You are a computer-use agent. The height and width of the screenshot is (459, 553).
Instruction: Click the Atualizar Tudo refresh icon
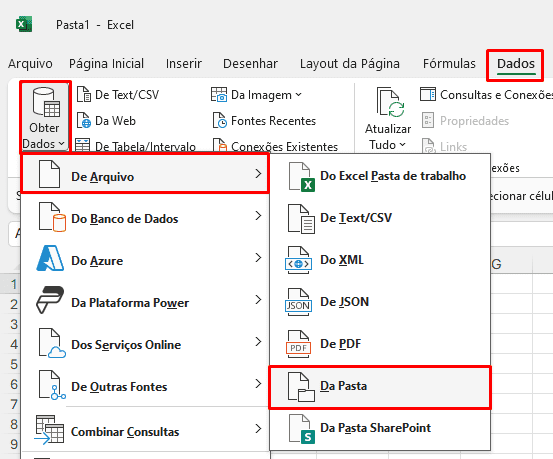point(390,102)
